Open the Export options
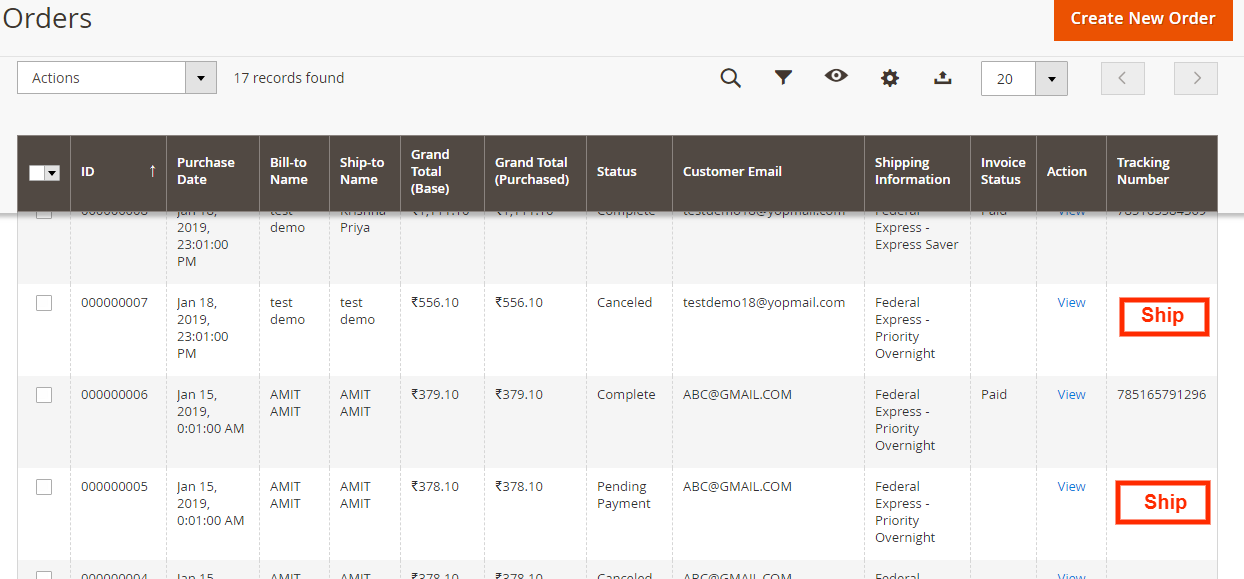Screen dimensions: 1244x579 click(942, 77)
